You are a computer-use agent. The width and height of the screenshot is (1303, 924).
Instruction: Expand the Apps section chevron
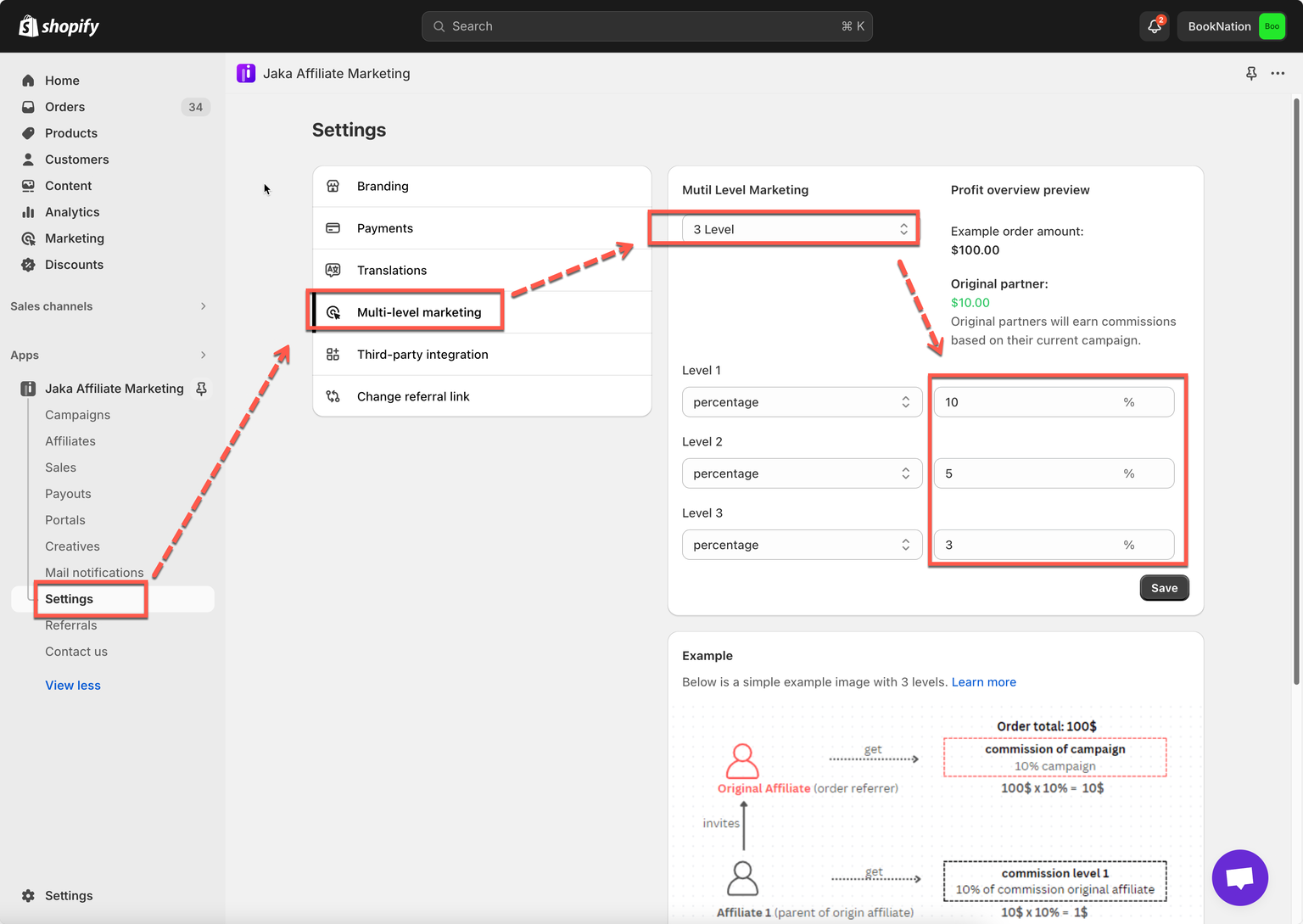(x=203, y=356)
